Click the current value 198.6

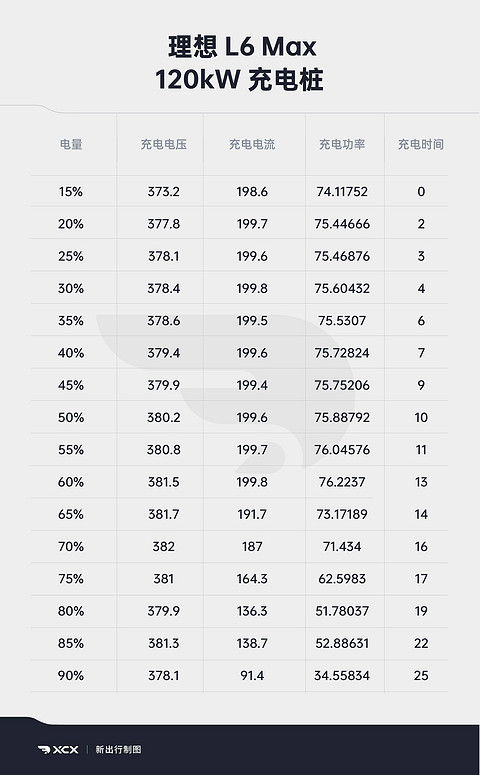click(x=252, y=191)
